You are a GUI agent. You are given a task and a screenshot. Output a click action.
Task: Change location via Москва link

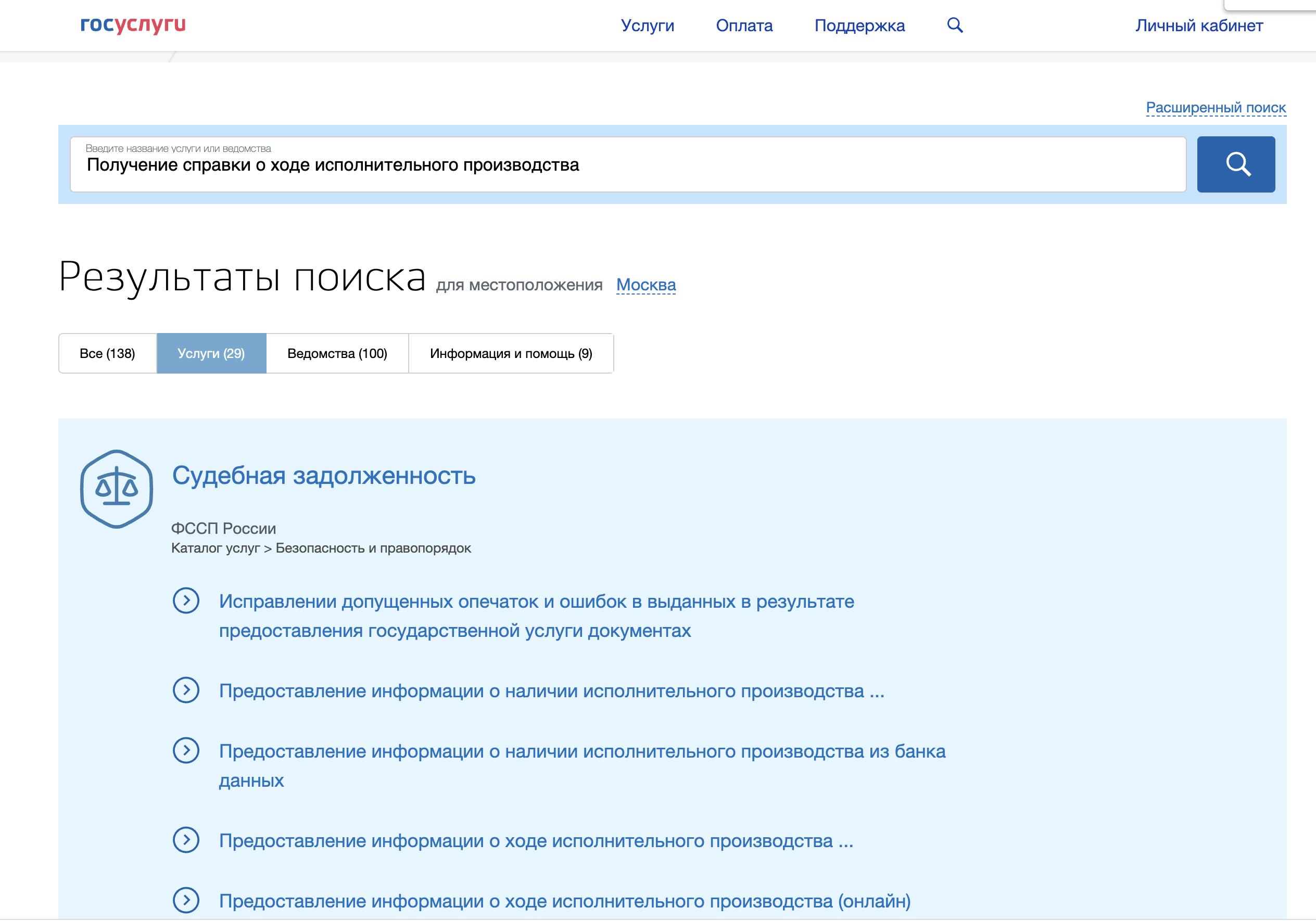coord(646,285)
